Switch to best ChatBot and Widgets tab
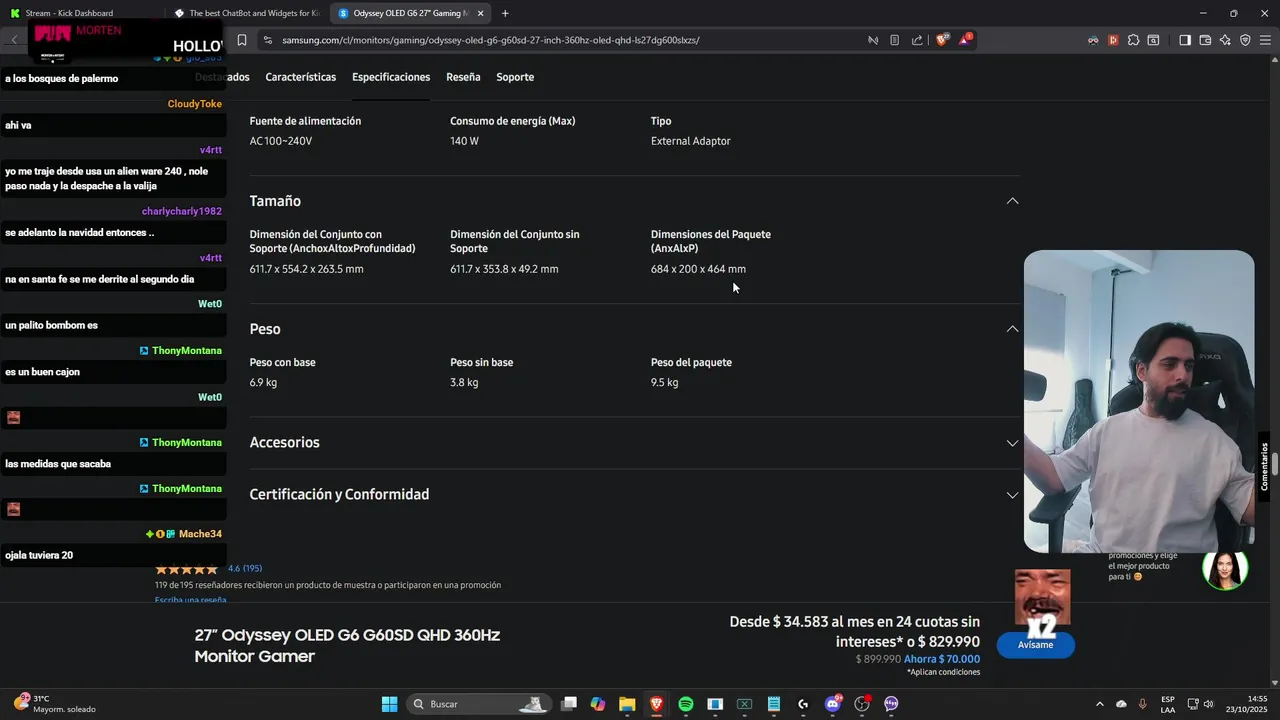 (x=246, y=13)
